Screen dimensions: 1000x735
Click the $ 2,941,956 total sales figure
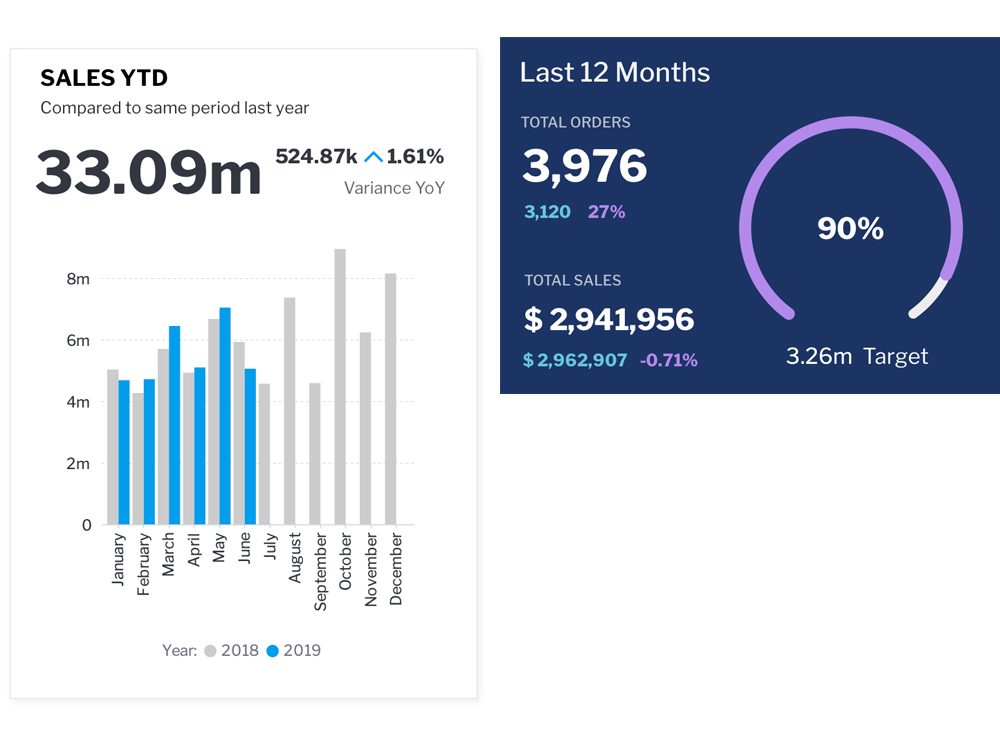(609, 320)
